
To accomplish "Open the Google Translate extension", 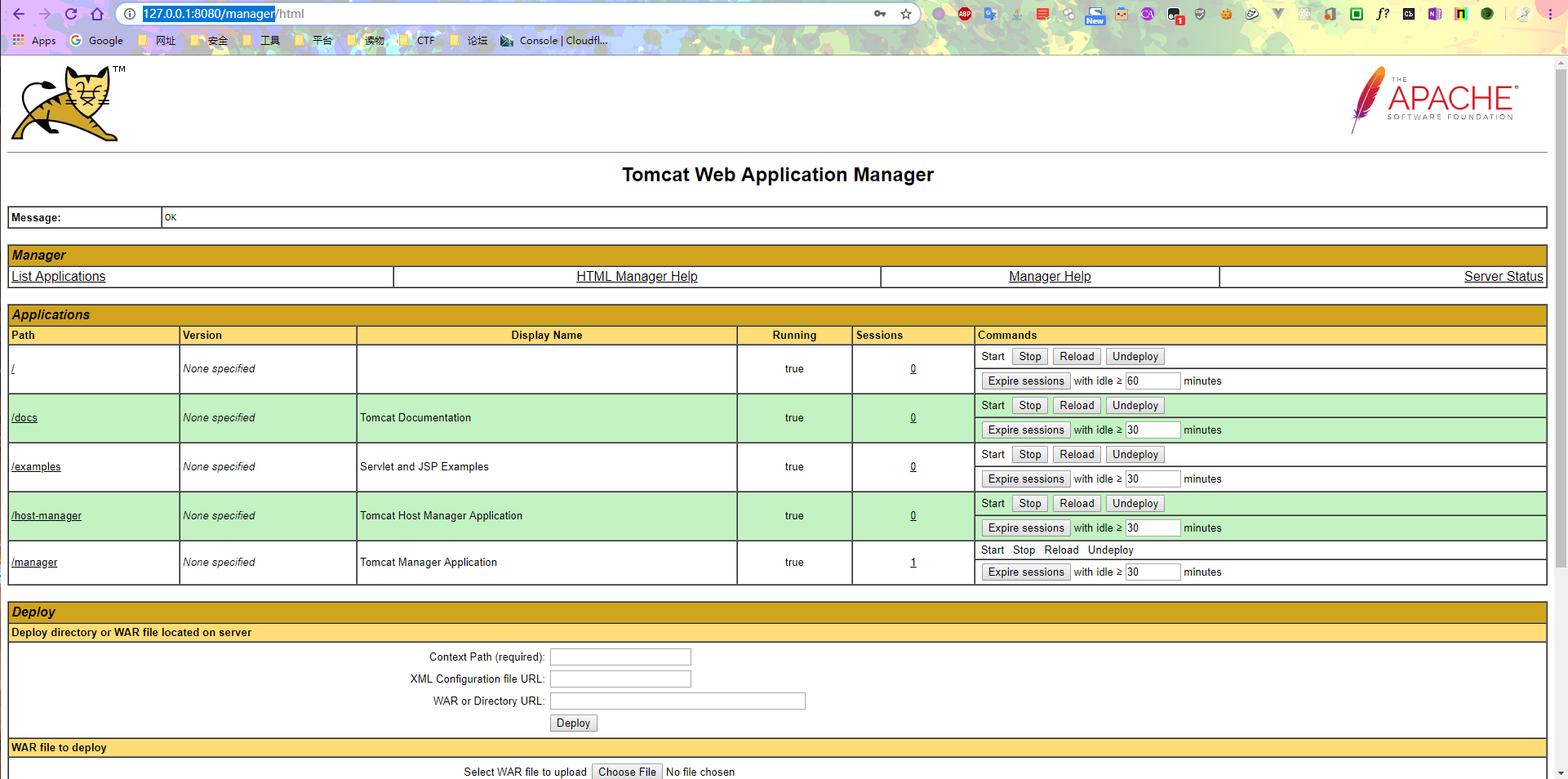I will coord(991,14).
